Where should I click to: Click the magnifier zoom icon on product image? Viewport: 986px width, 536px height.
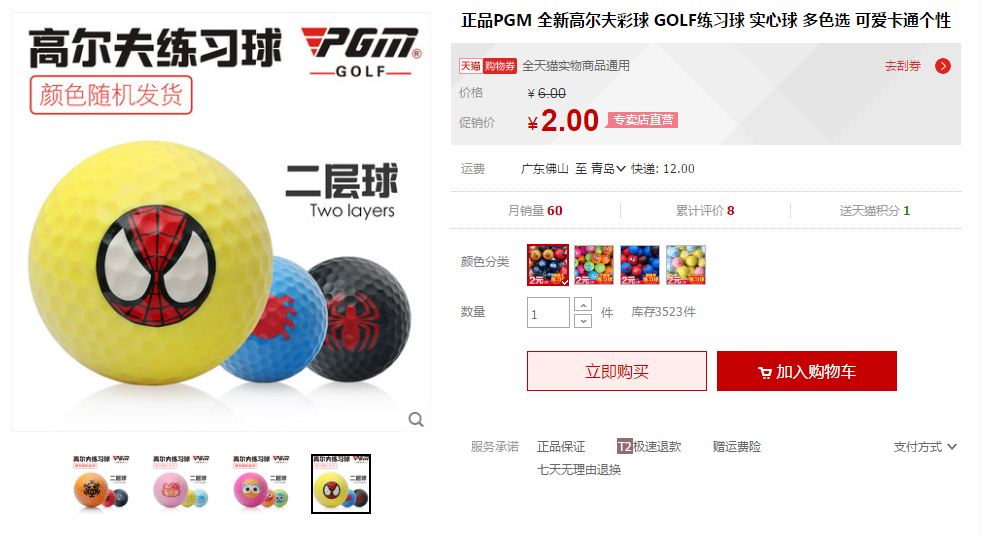click(416, 420)
